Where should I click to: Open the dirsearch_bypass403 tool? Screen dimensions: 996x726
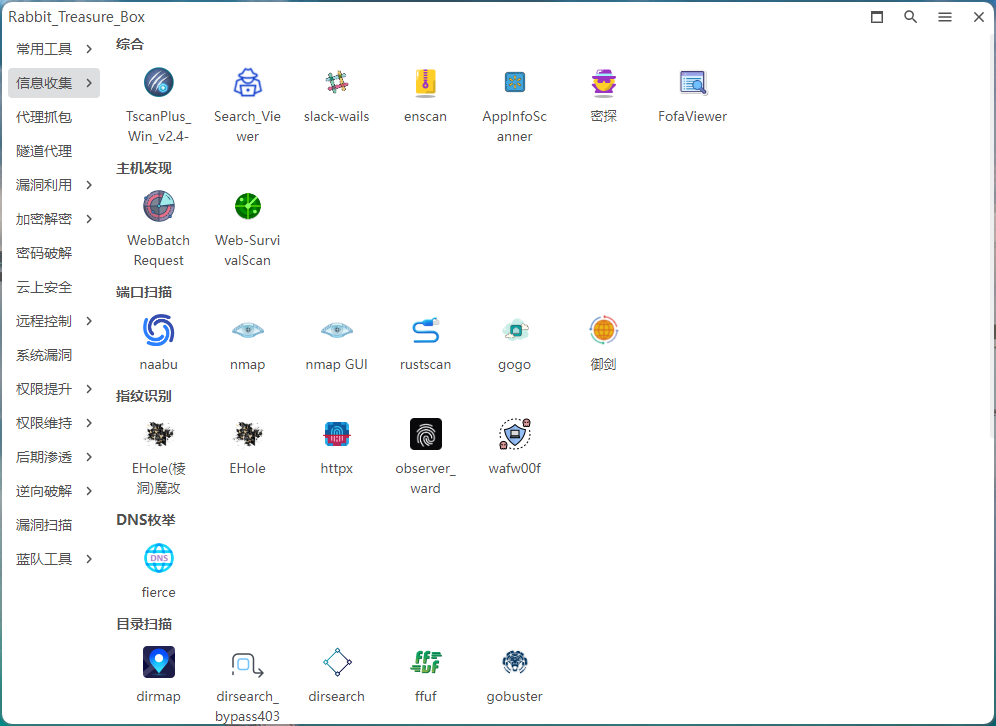248,664
